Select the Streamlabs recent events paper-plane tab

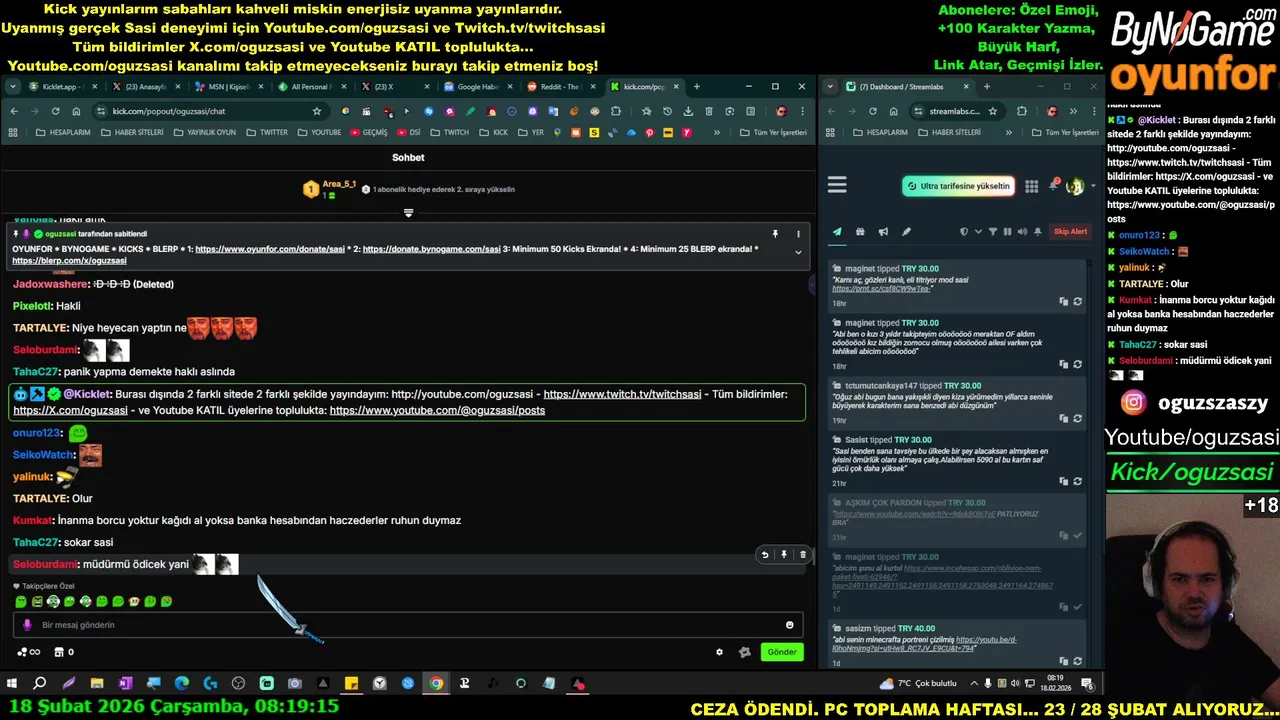pyautogui.click(x=837, y=231)
